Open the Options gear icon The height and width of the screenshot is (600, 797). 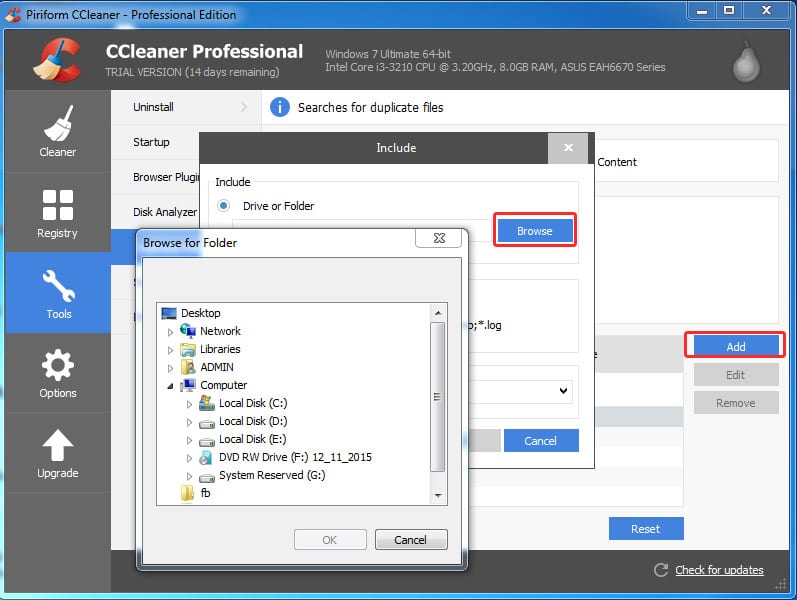click(57, 366)
